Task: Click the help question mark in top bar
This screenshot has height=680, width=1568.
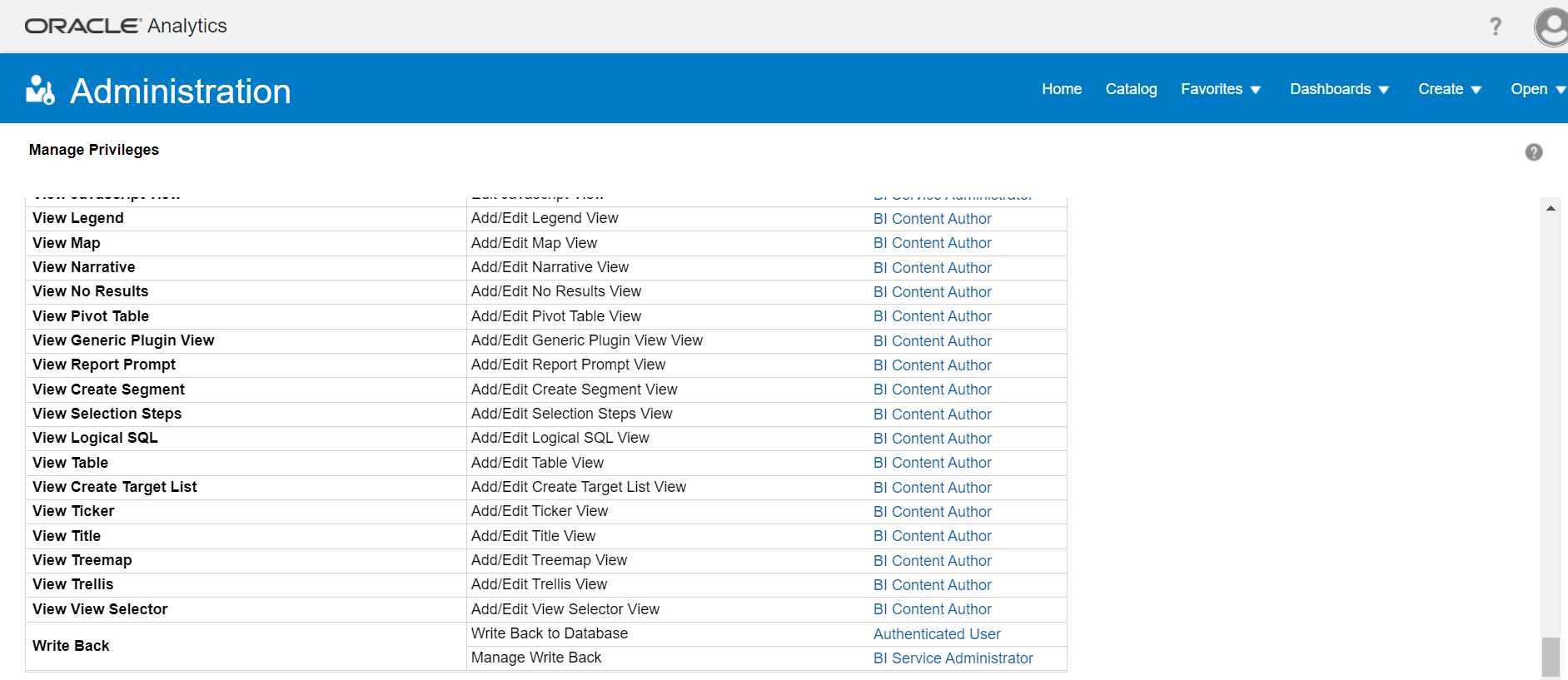Action: click(1496, 27)
